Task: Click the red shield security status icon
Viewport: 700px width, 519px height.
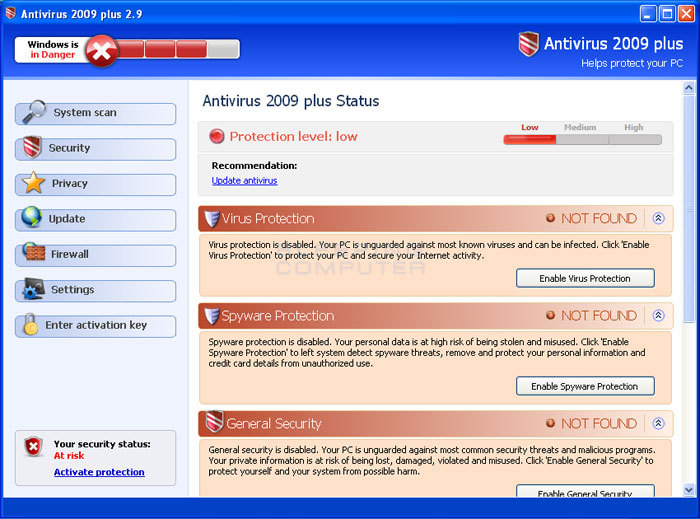Action: pyautogui.click(x=33, y=446)
